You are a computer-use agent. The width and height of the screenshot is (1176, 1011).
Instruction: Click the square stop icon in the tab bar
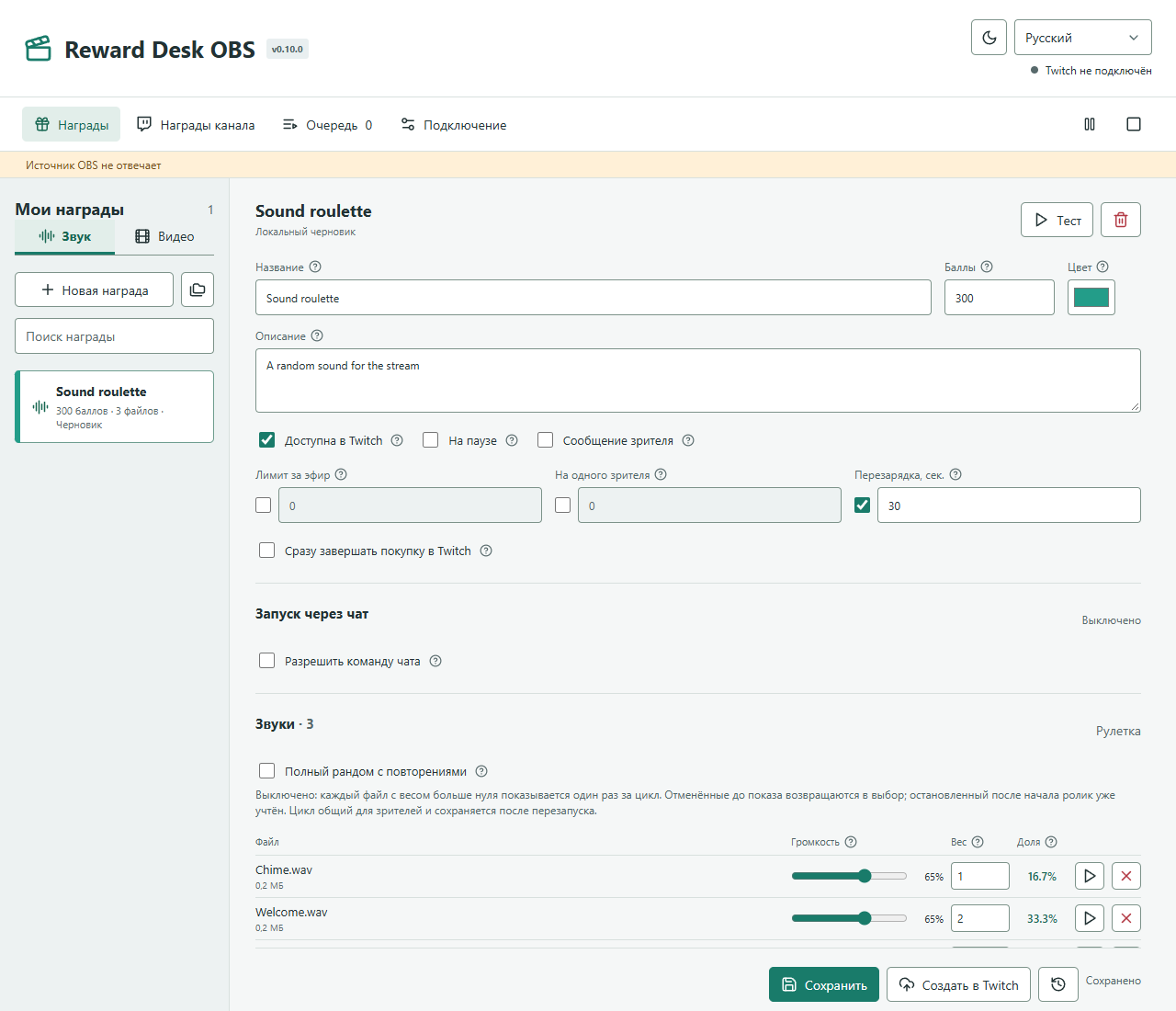click(1134, 124)
